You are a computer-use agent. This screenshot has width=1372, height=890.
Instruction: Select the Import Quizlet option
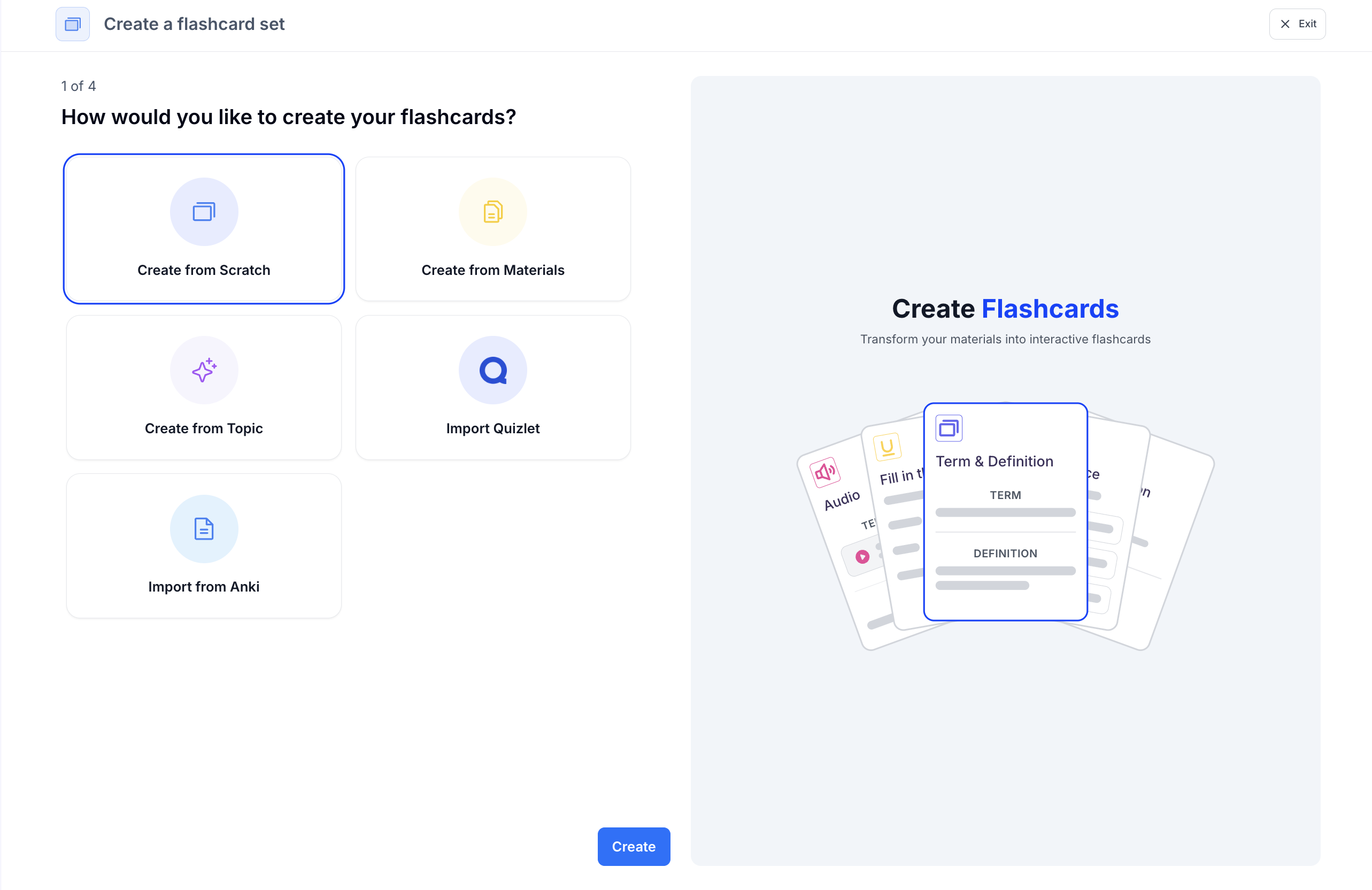[492, 387]
